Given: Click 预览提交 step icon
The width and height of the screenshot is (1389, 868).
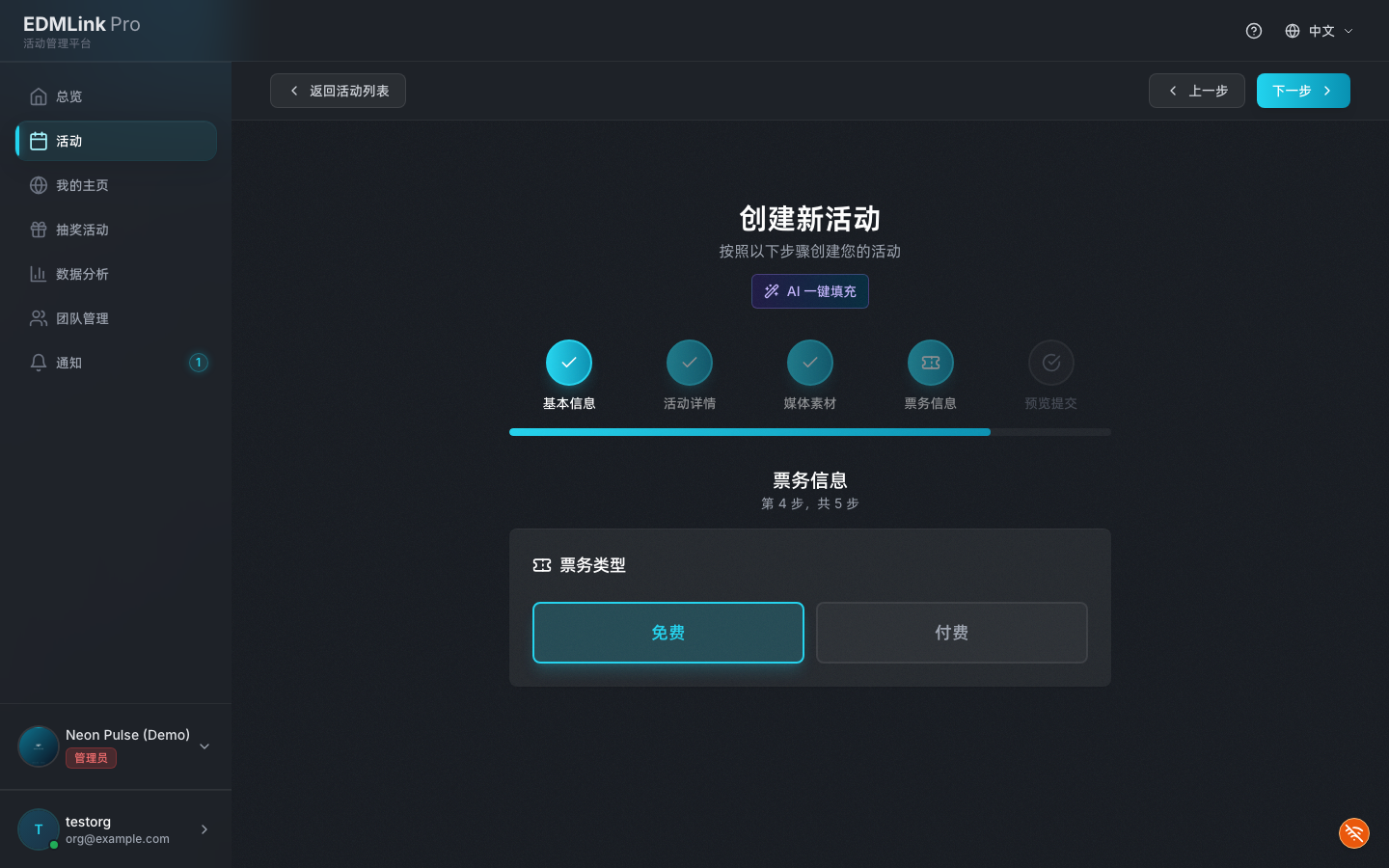Looking at the screenshot, I should point(1051,363).
